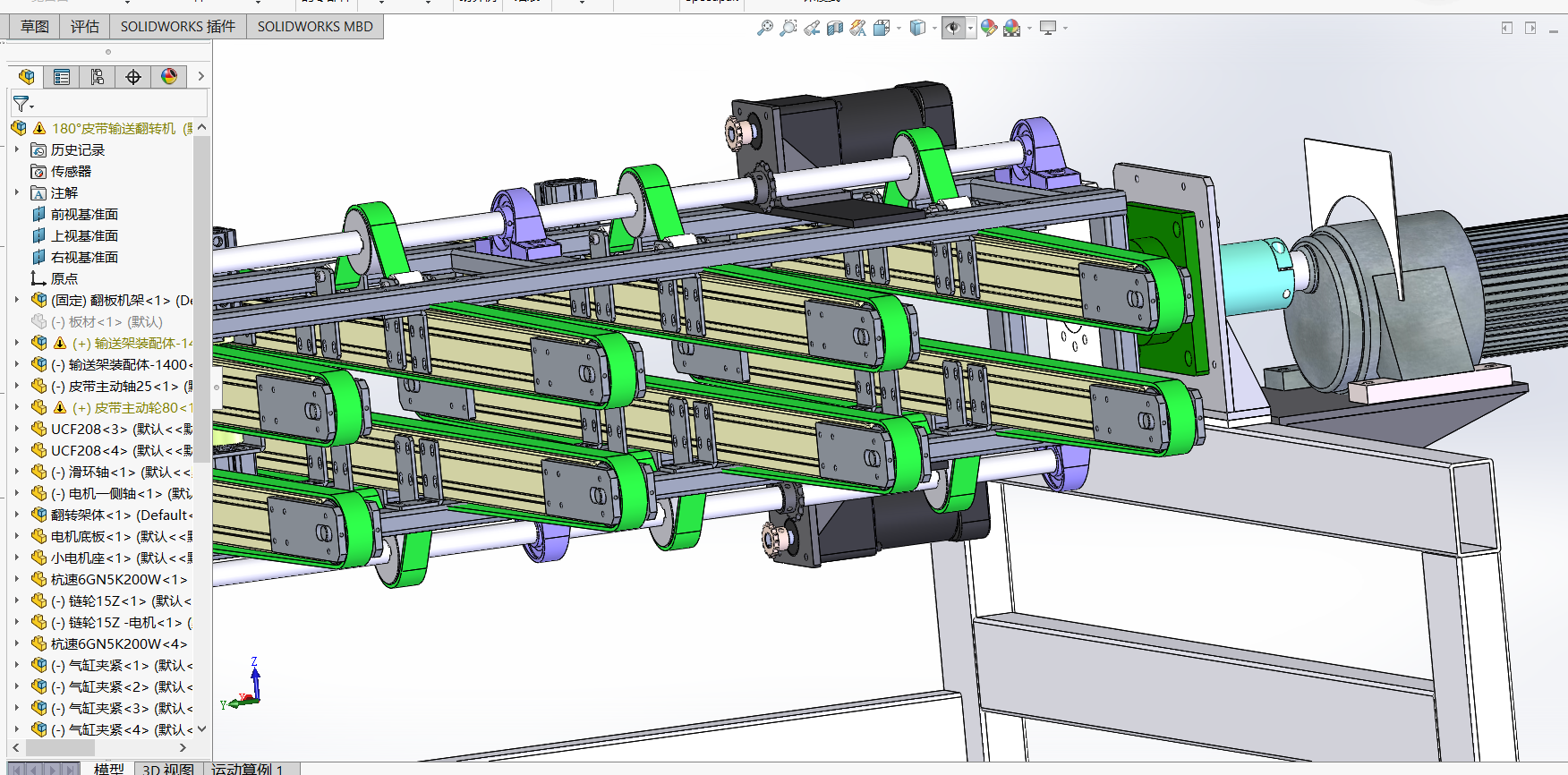Select the 原点 origin item
This screenshot has height=775, width=1568.
[x=64, y=279]
